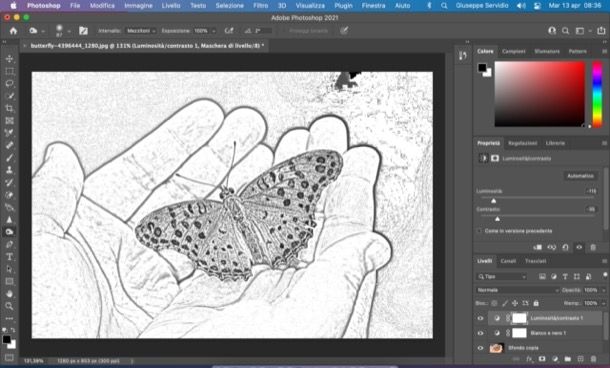Lock all on selected layer

536,303
